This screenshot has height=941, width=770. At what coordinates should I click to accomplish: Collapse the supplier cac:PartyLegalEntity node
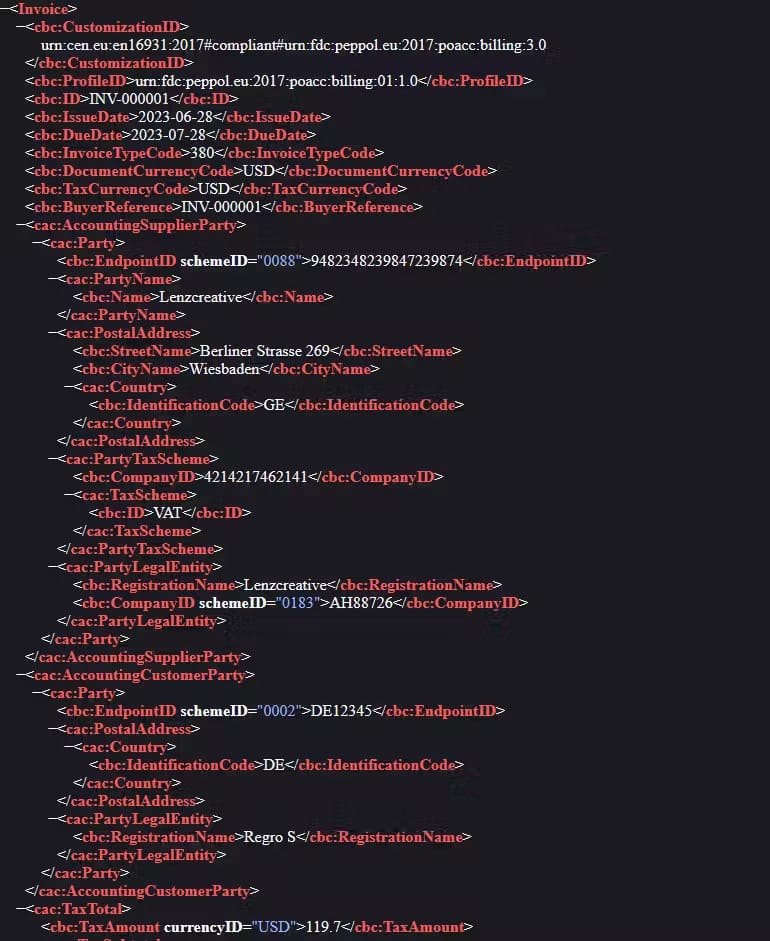coord(52,567)
